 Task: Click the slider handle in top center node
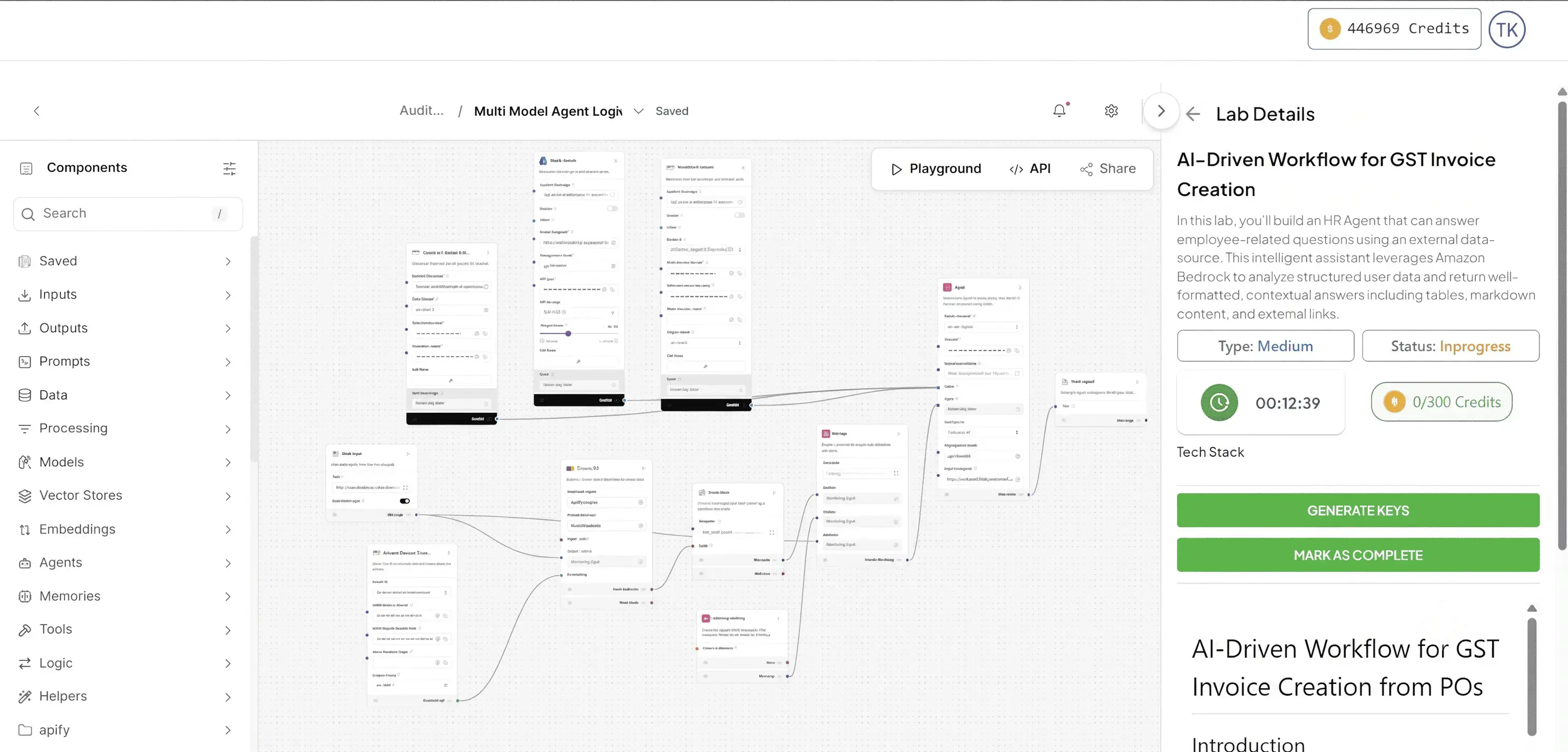[568, 333]
